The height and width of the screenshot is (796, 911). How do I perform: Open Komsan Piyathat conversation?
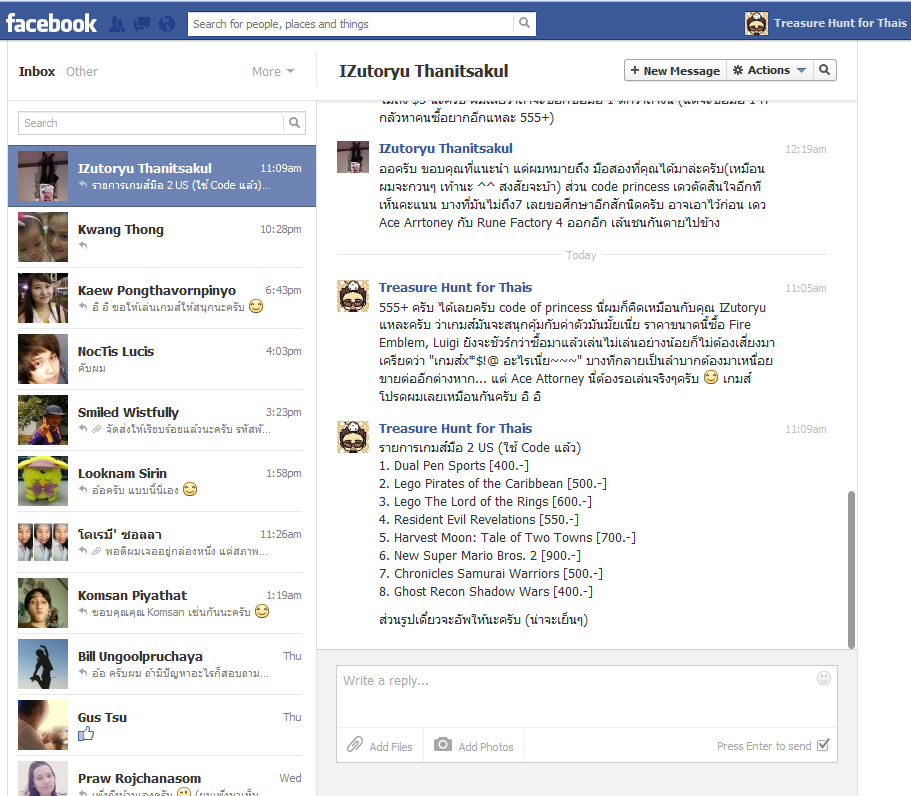162,603
